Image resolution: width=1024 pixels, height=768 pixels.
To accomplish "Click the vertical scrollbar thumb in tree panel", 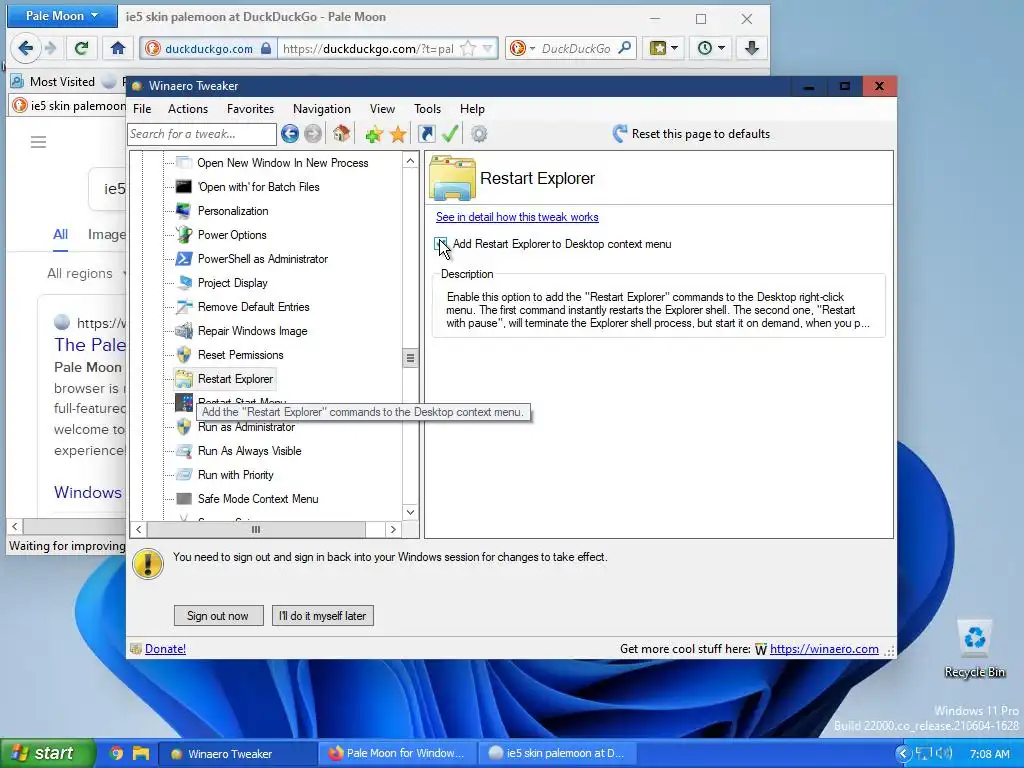I will pyautogui.click(x=410, y=358).
